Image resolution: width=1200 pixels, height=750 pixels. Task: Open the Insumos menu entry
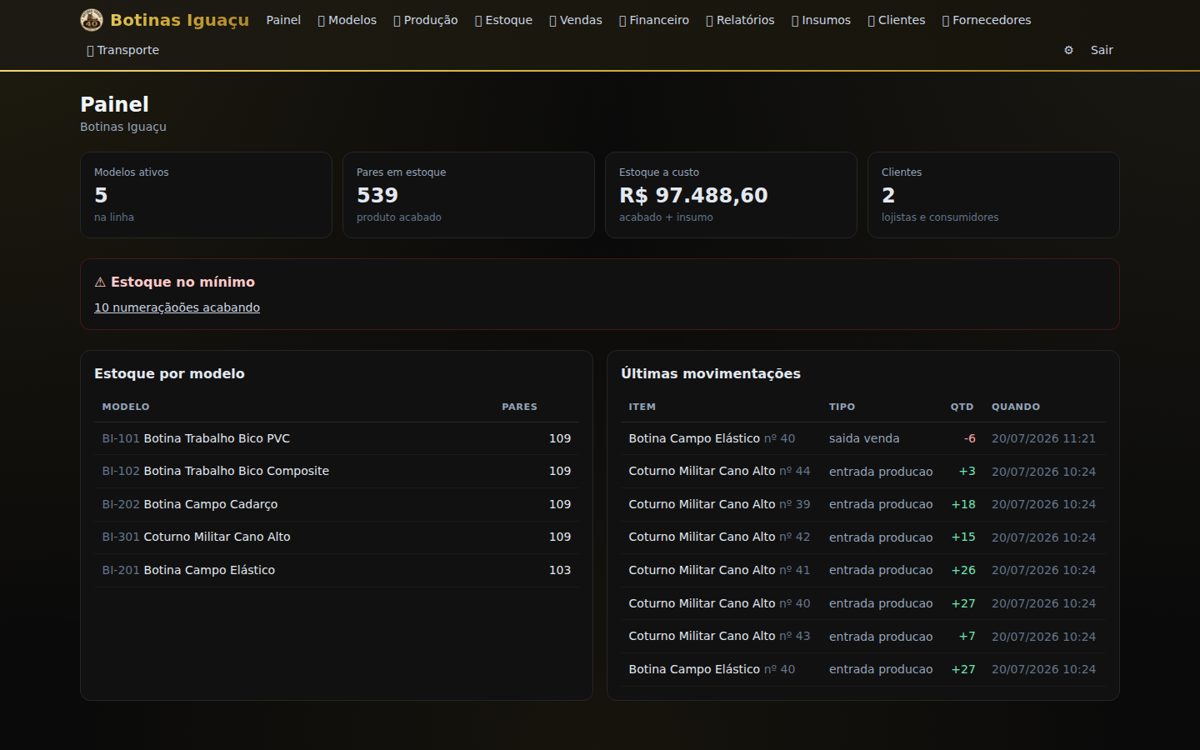point(821,20)
